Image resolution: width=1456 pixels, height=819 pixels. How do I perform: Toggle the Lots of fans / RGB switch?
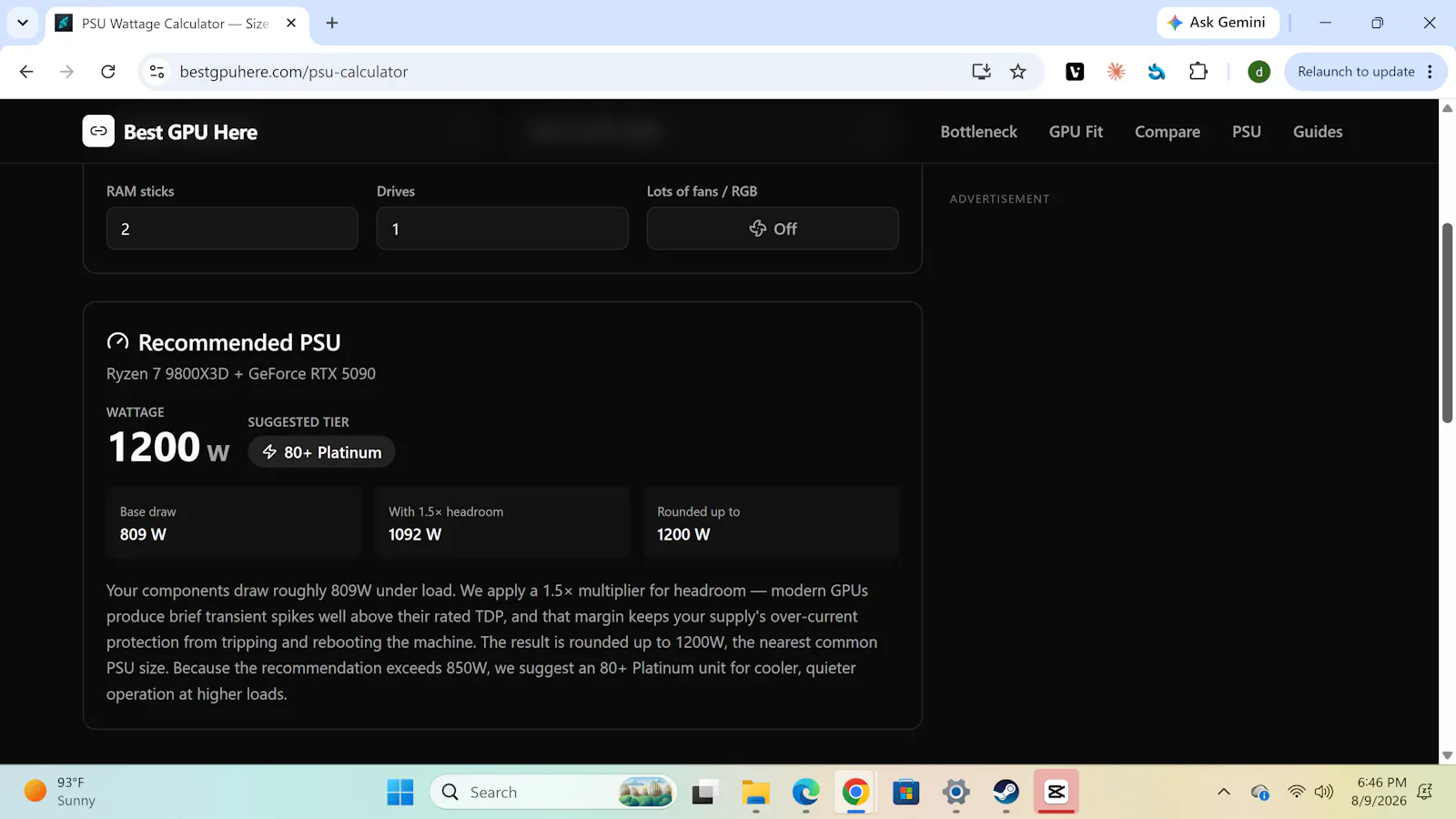click(773, 228)
